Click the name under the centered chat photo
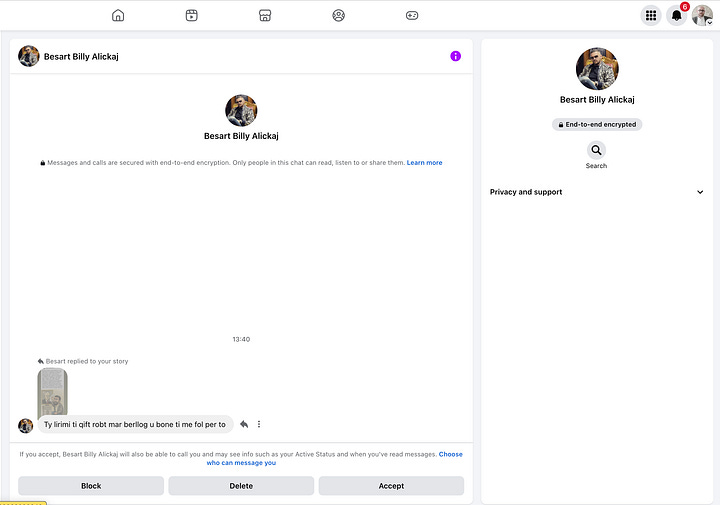The width and height of the screenshot is (720, 505). [x=241, y=136]
